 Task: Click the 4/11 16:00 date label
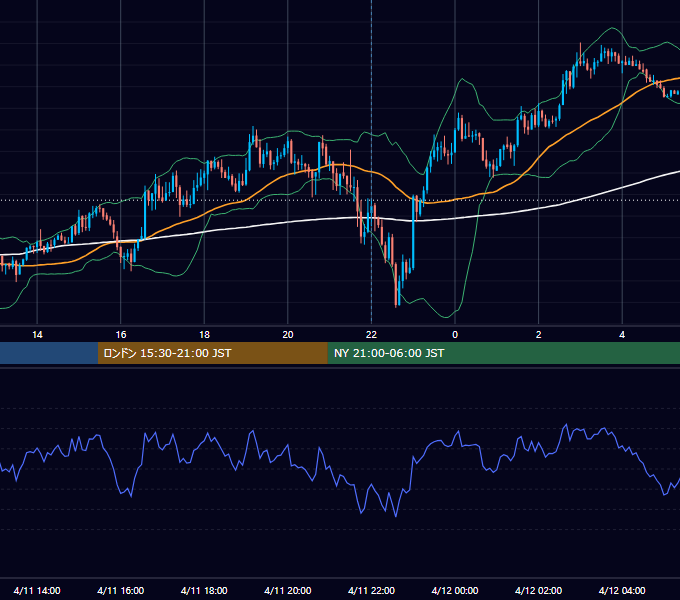(x=121, y=590)
